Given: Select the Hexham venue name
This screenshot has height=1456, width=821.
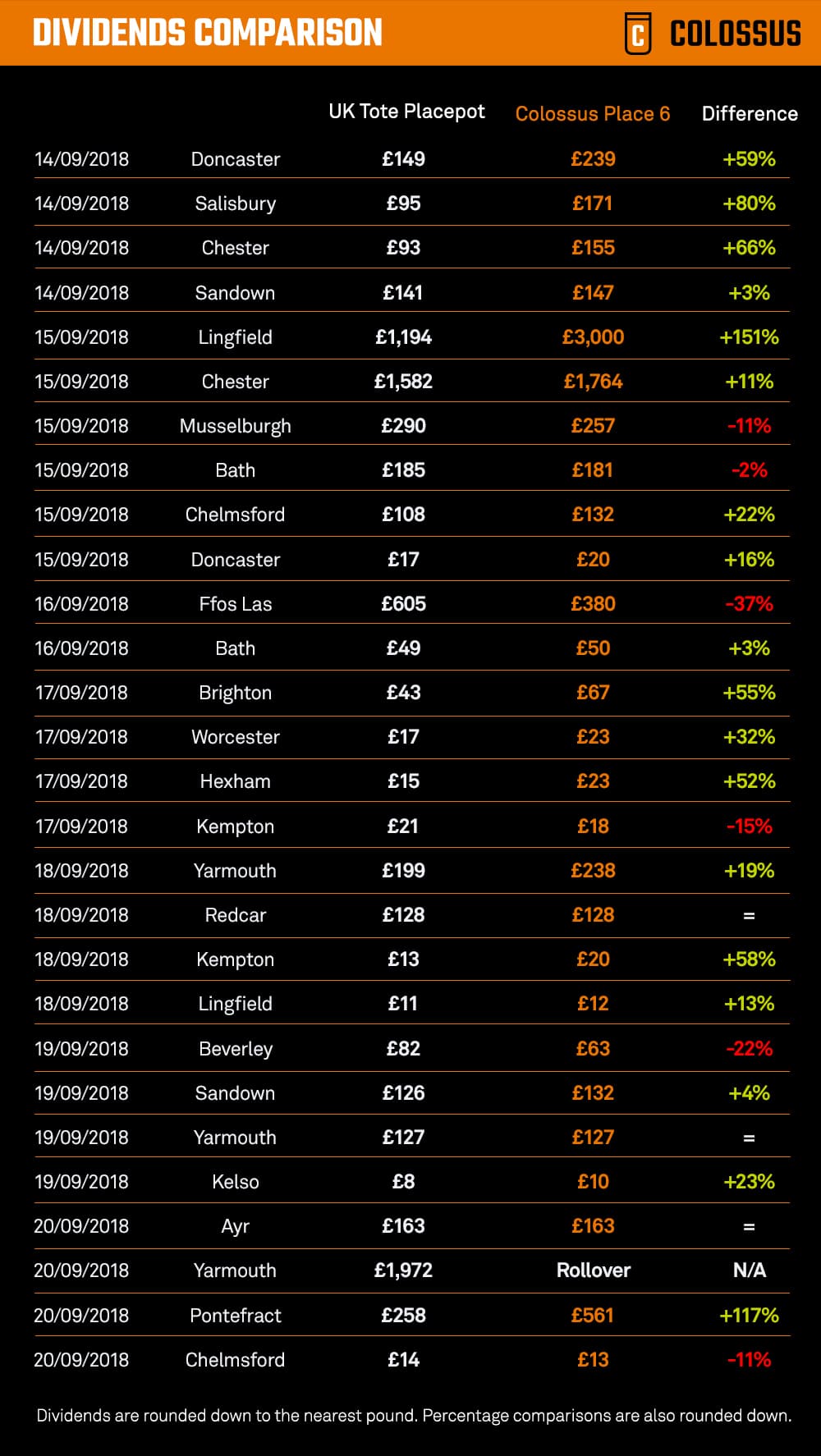Looking at the screenshot, I should click(235, 781).
